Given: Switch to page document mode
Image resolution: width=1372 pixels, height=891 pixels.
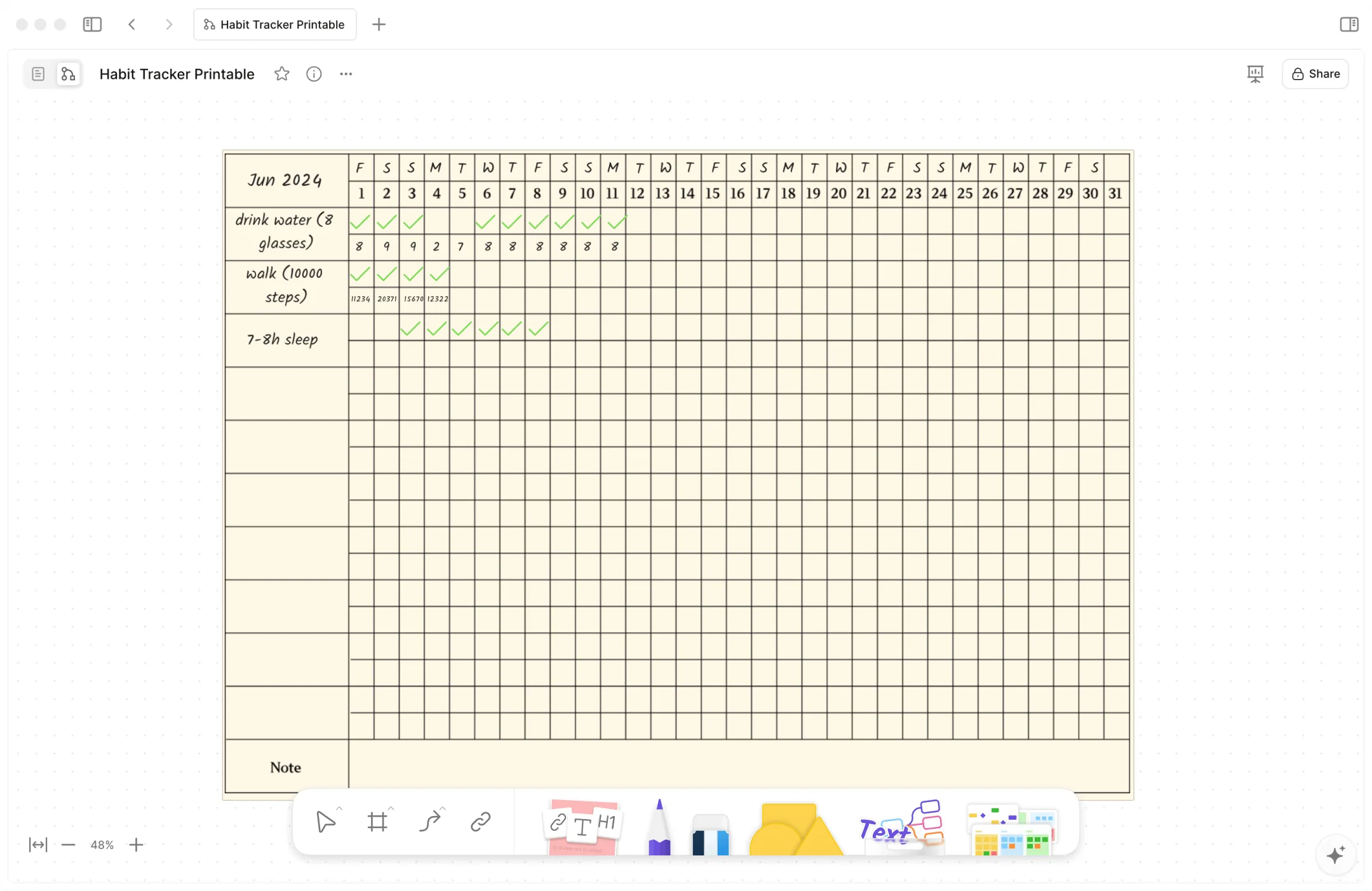Looking at the screenshot, I should coord(38,74).
